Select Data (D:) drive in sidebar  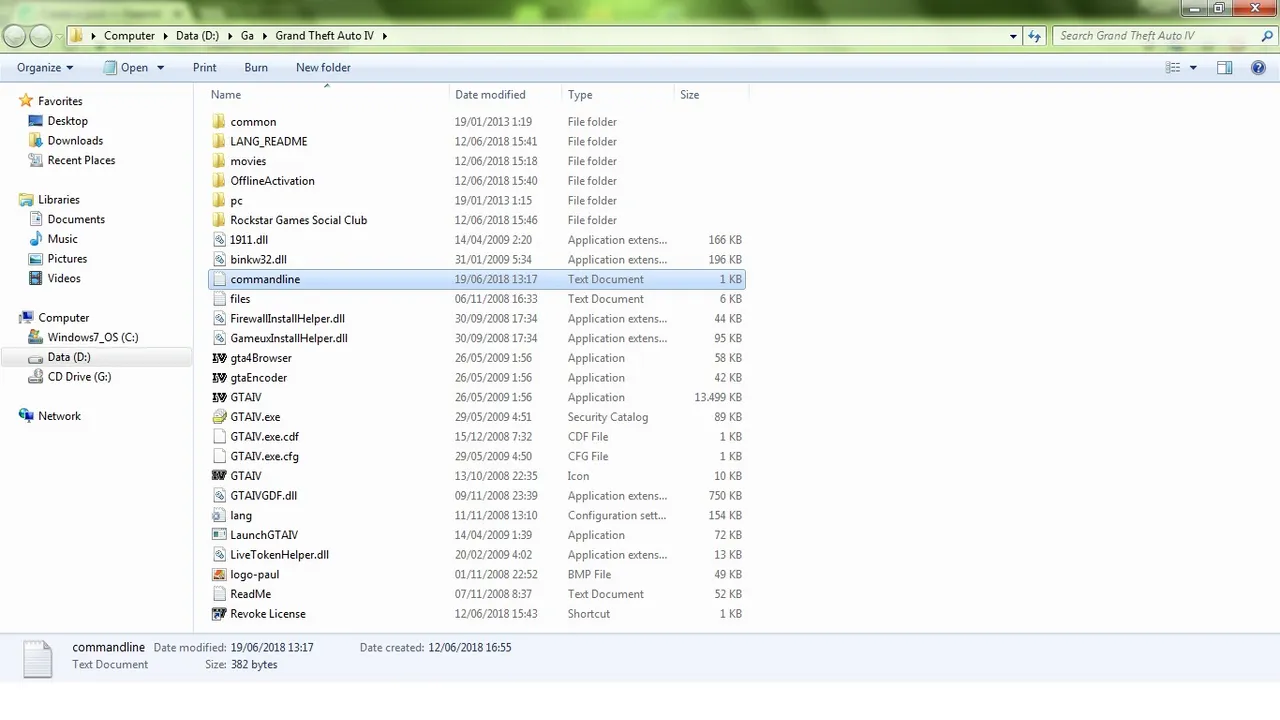[x=69, y=357]
